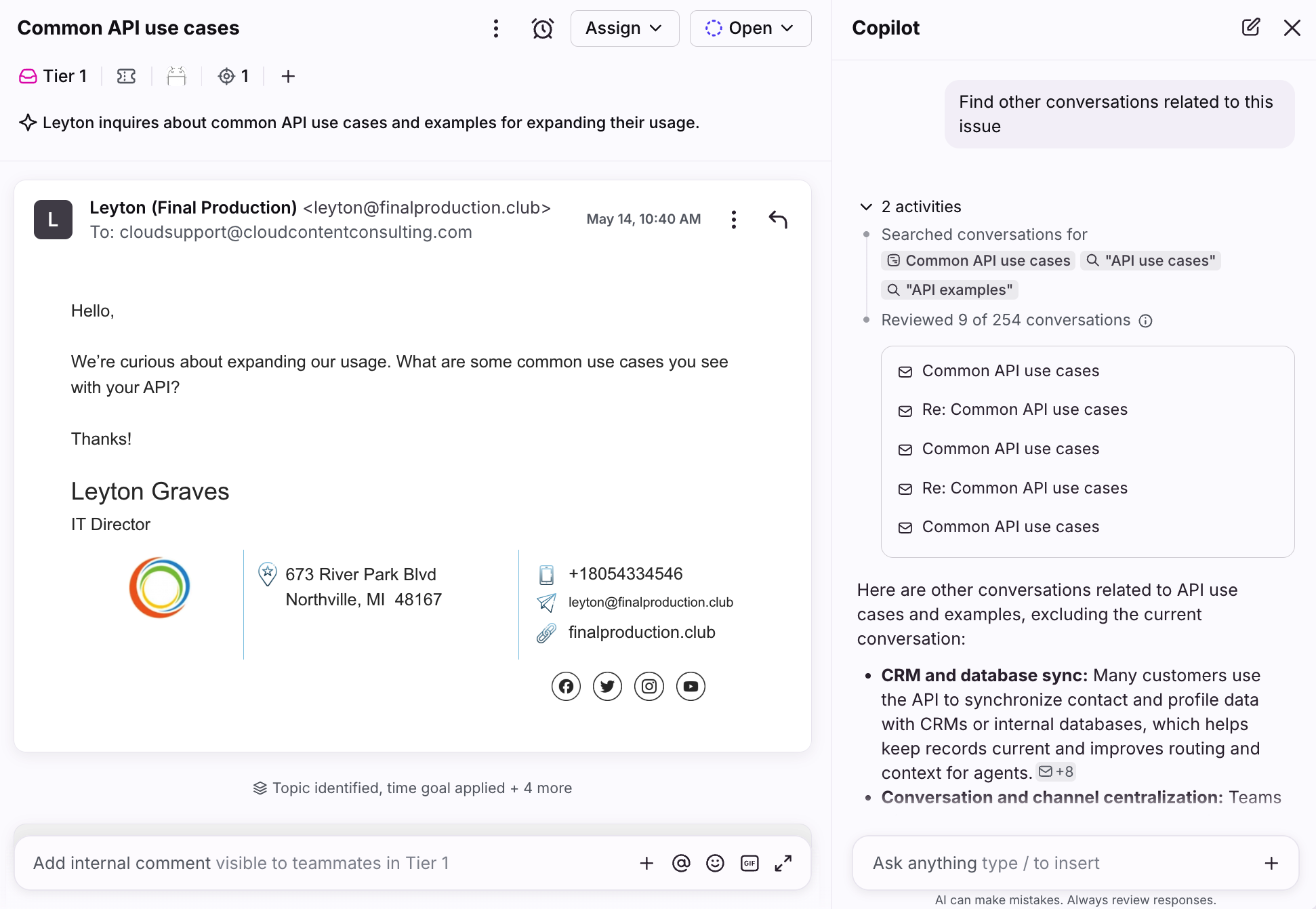Open first Common API use cases result

click(1088, 371)
